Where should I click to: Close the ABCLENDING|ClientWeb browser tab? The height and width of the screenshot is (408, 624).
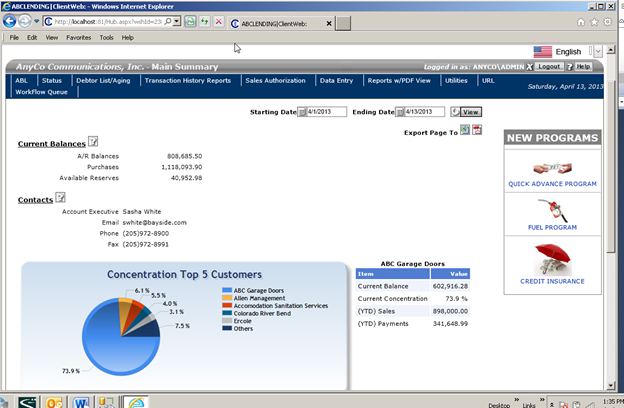[x=329, y=23]
